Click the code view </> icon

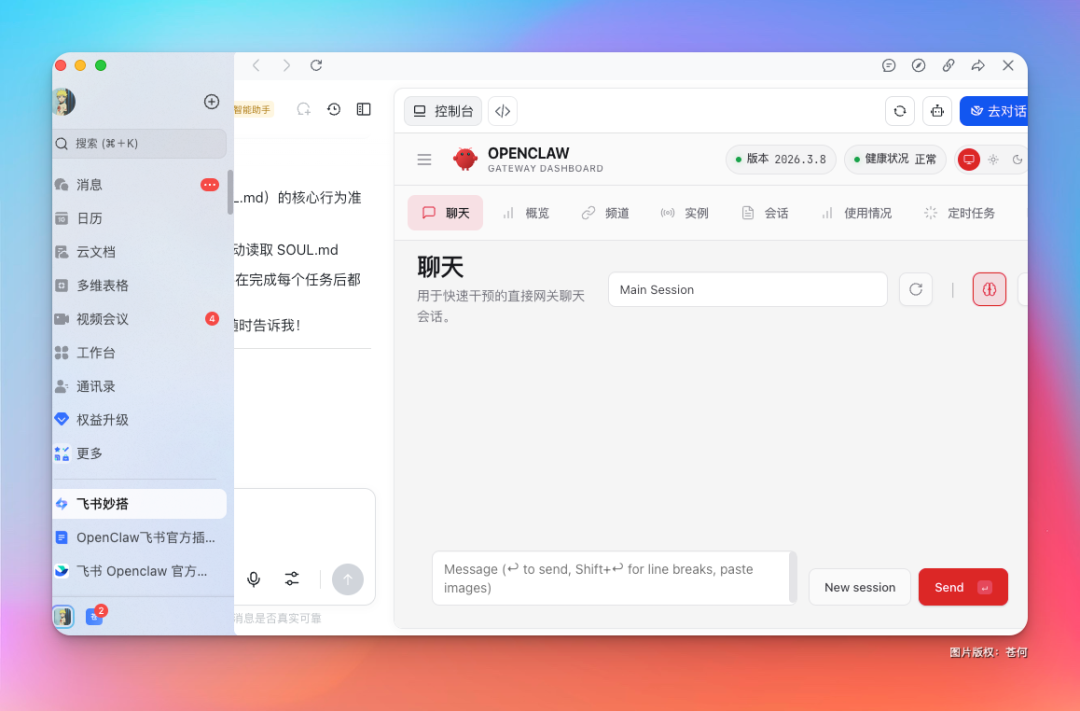[502, 111]
